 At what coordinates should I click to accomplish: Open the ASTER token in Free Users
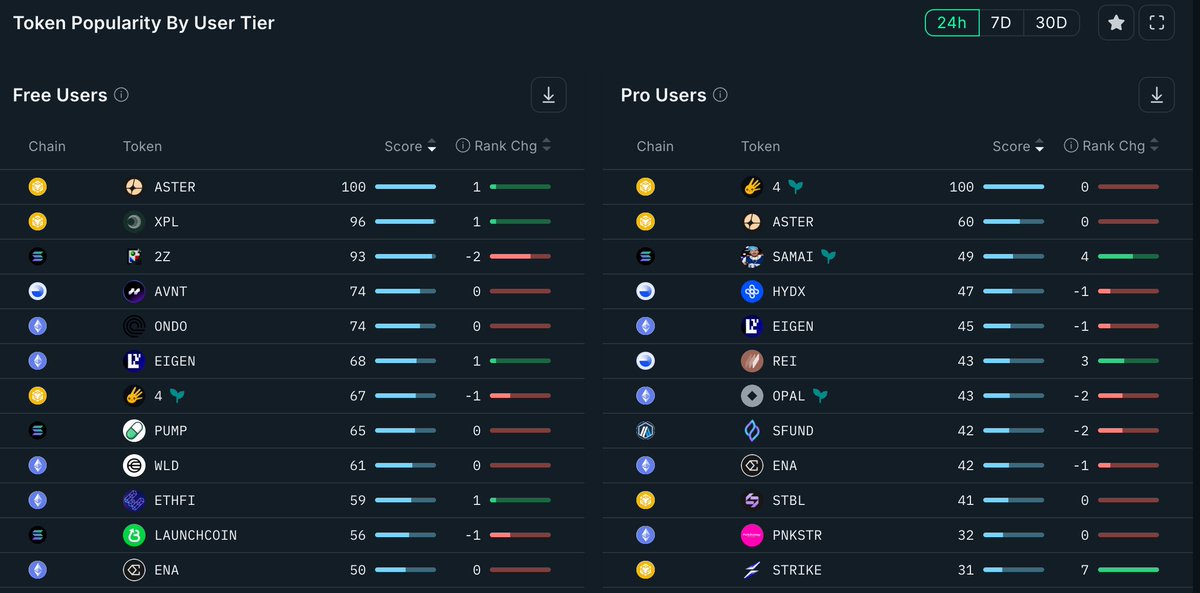[174, 187]
